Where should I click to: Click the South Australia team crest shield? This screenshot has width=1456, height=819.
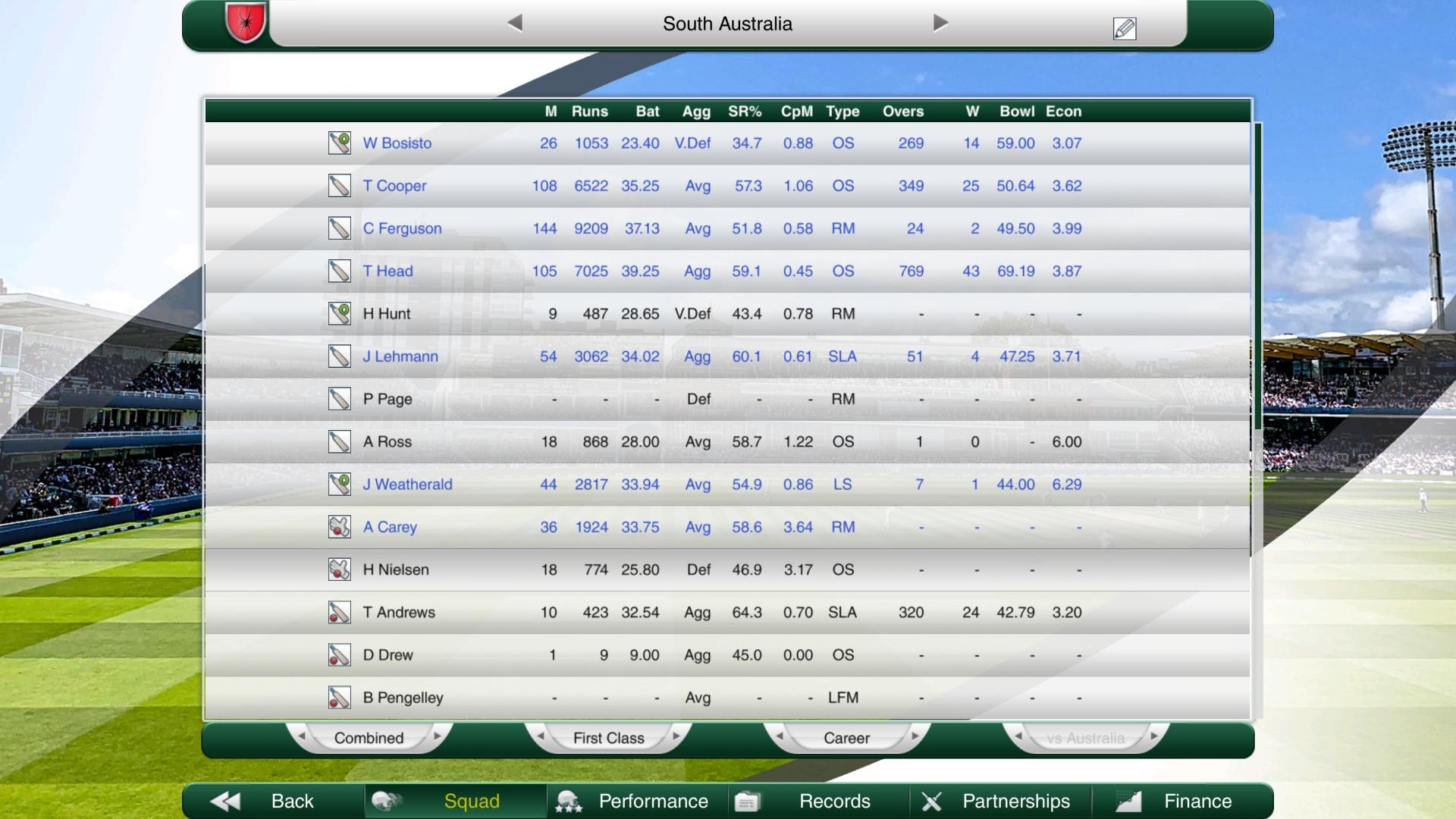(246, 22)
